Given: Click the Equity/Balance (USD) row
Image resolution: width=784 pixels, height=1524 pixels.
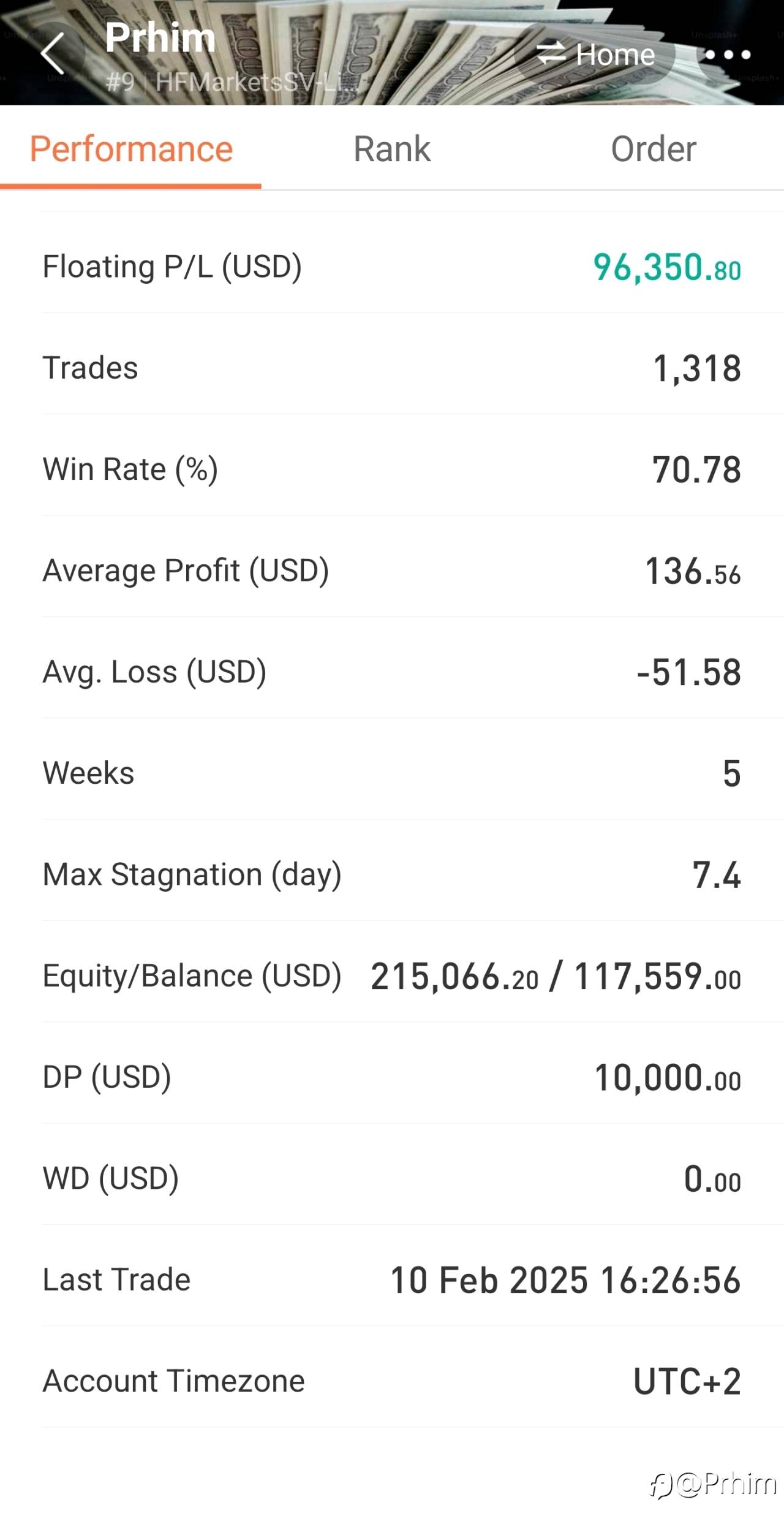Looking at the screenshot, I should coord(392,976).
